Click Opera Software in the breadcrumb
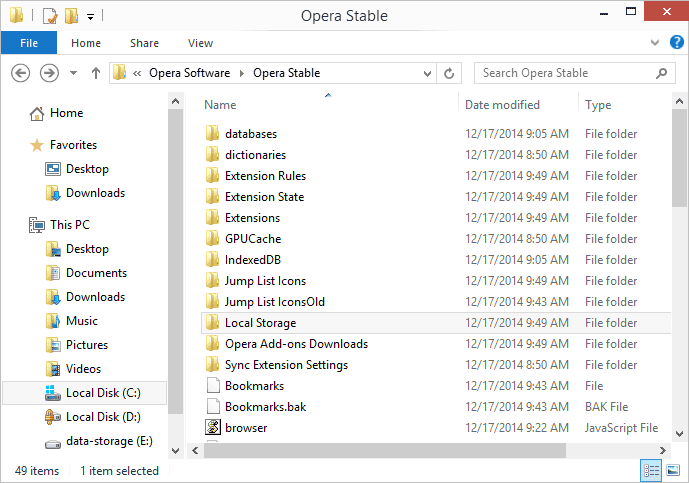Screen dimensions: 689x483 click(189, 73)
